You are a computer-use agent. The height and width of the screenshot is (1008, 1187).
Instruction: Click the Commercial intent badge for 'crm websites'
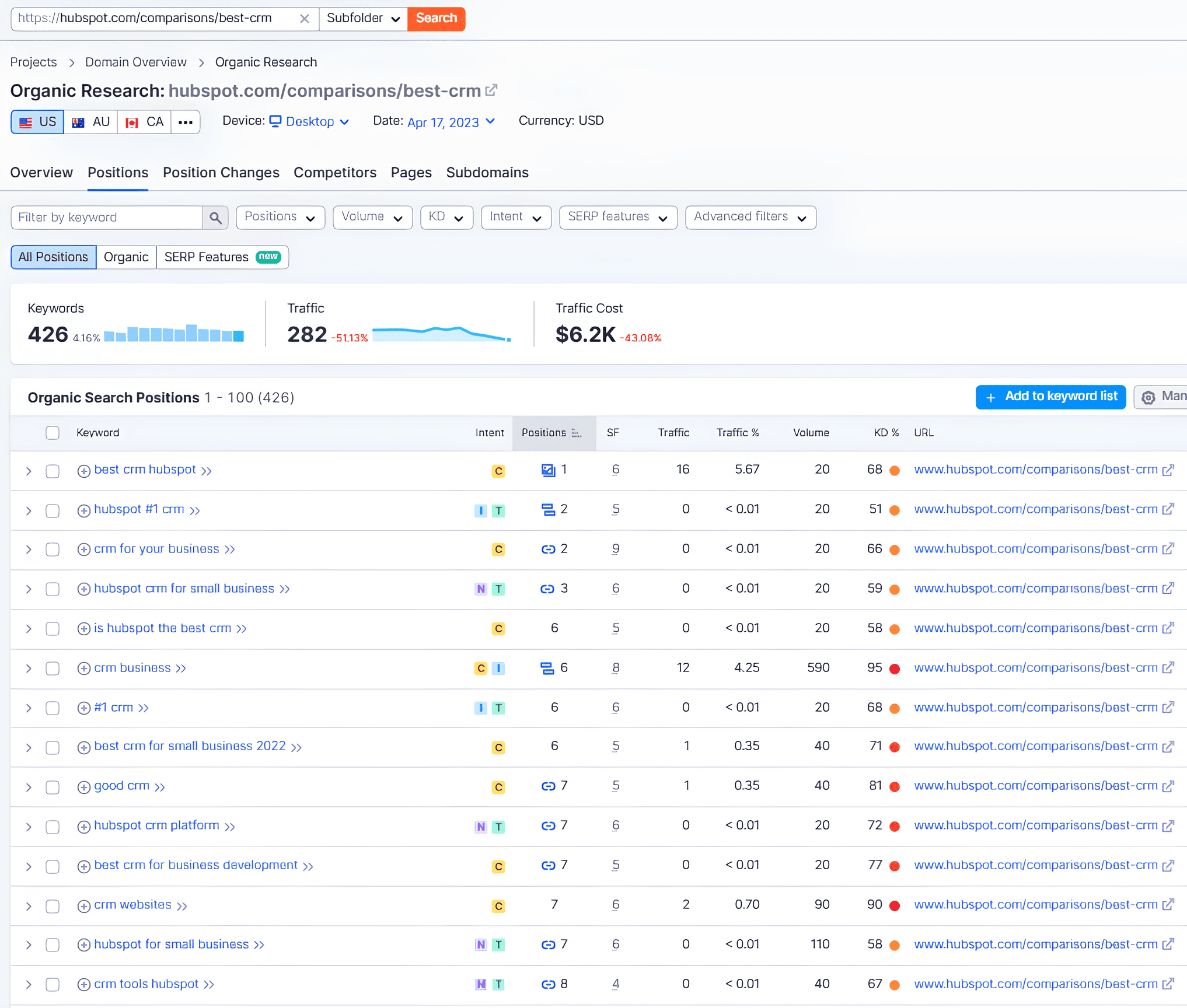(x=498, y=906)
